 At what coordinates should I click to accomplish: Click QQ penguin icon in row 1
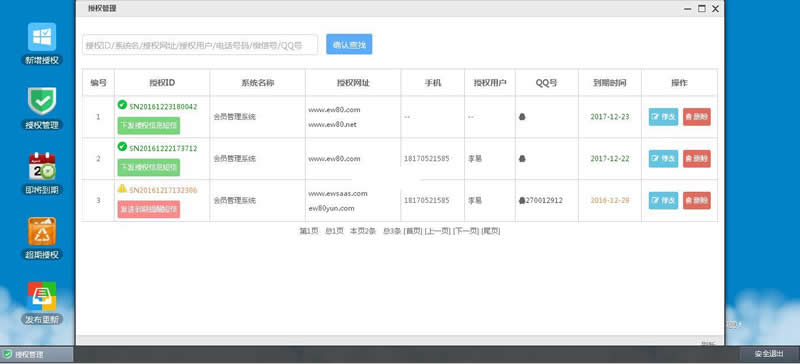click(x=522, y=117)
